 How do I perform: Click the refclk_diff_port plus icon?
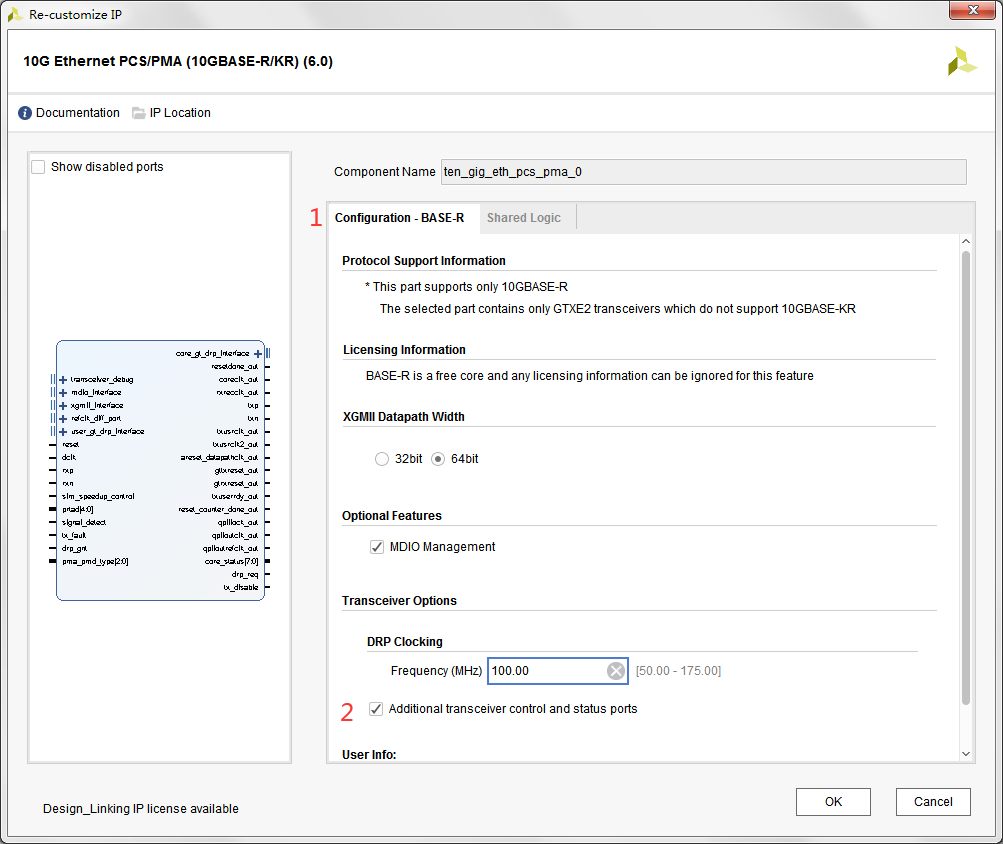tap(63, 418)
